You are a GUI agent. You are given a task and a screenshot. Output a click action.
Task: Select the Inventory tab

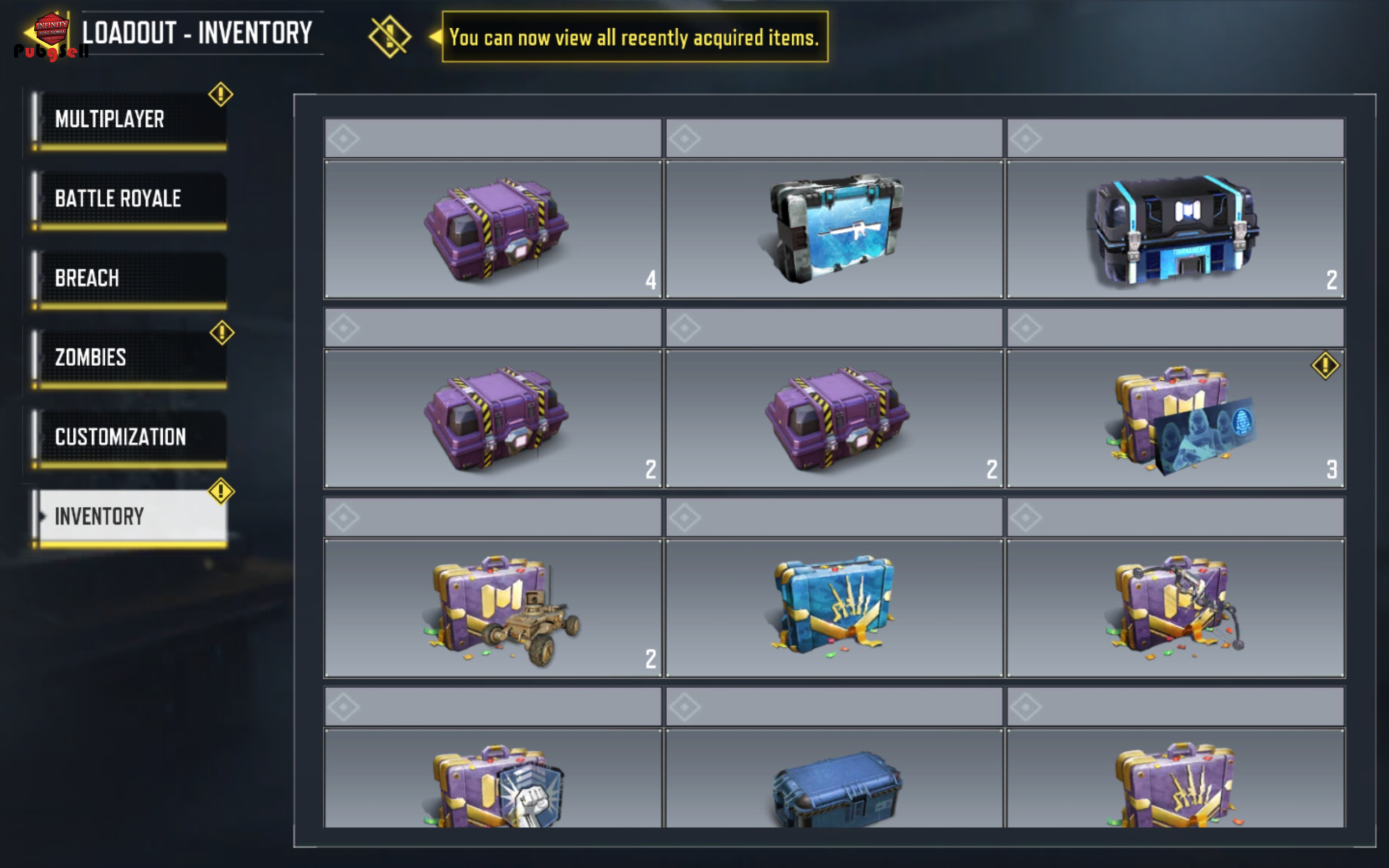pos(130,516)
